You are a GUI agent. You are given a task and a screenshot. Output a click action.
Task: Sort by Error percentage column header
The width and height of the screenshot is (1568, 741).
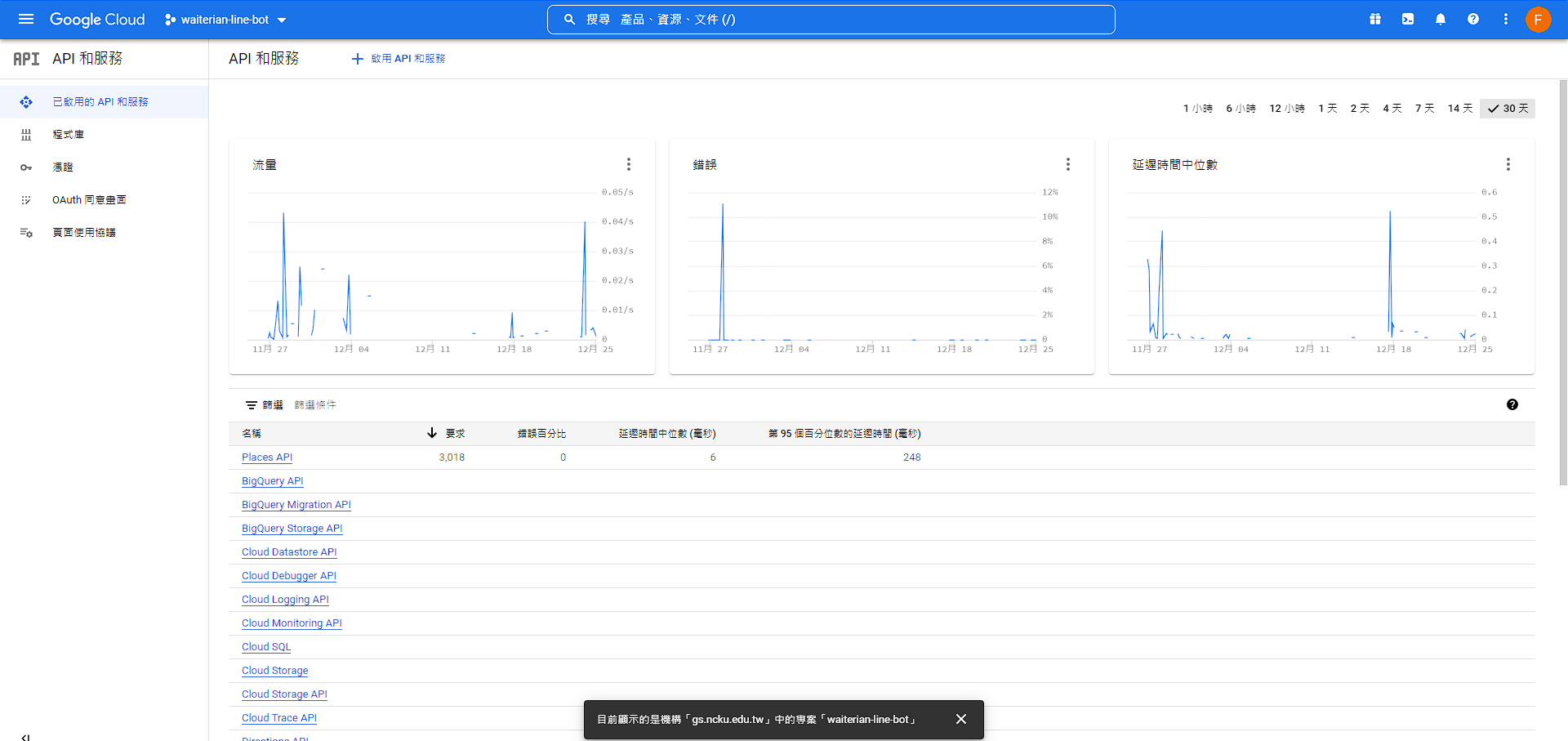[541, 434]
